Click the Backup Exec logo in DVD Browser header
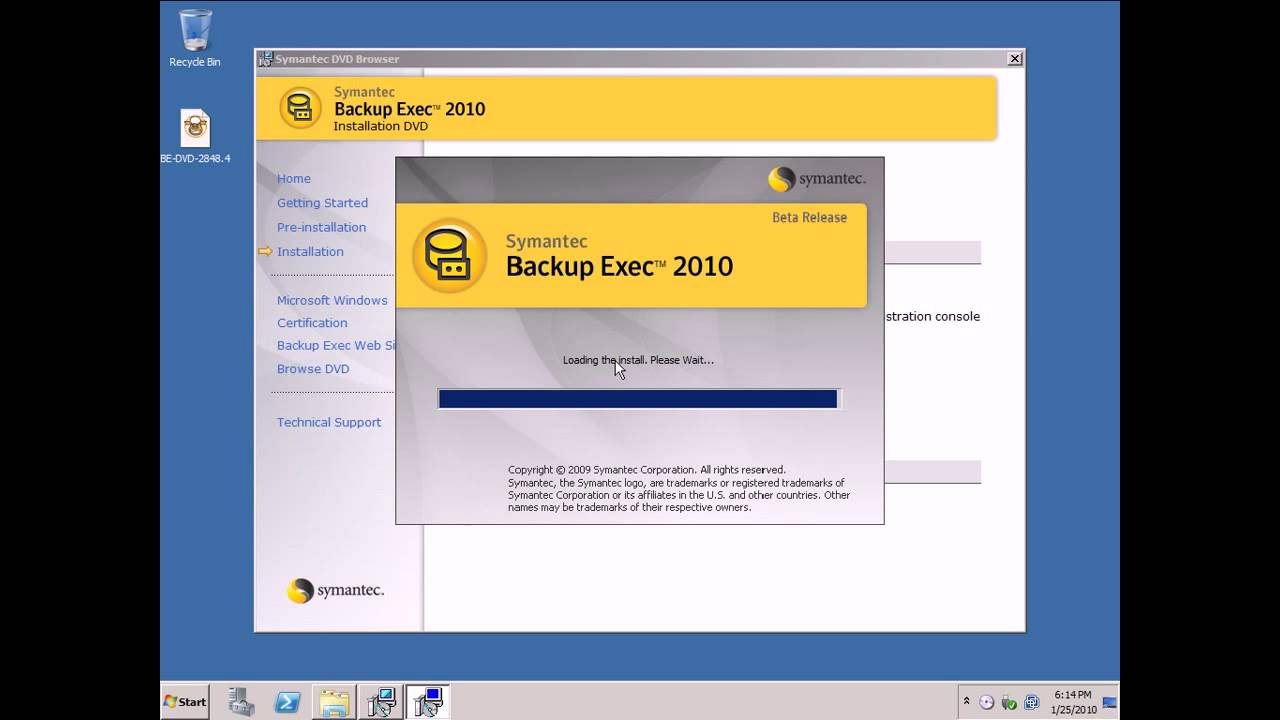The width and height of the screenshot is (1280, 720). coord(300,108)
